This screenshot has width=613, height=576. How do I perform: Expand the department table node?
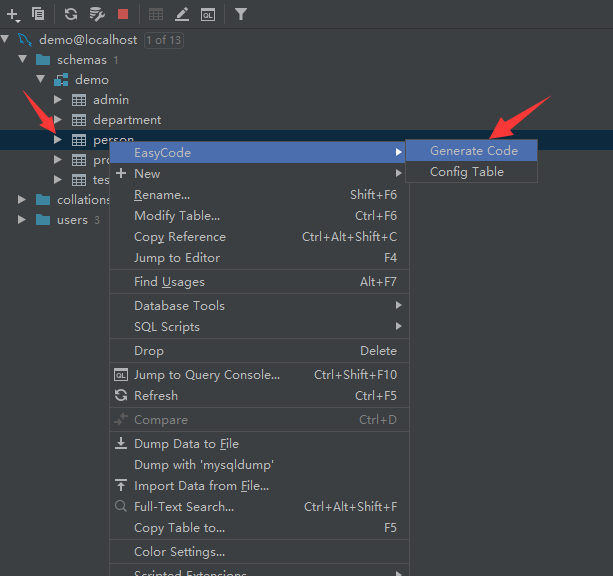[58, 120]
